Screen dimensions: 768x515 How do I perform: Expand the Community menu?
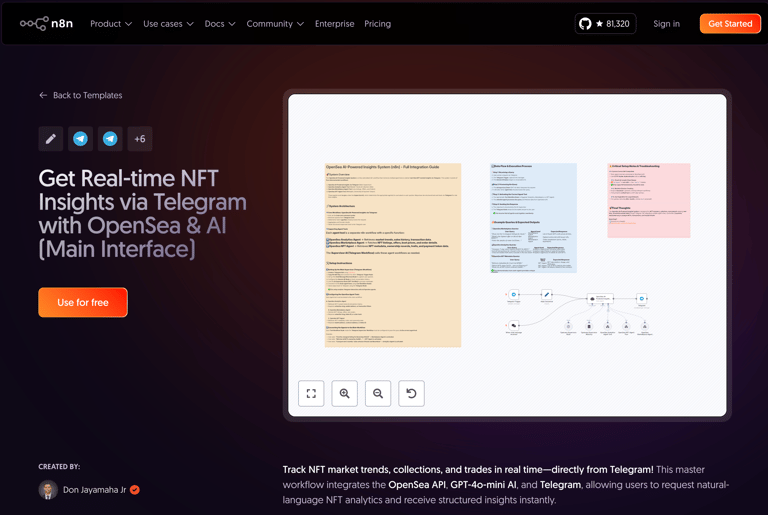coord(275,24)
